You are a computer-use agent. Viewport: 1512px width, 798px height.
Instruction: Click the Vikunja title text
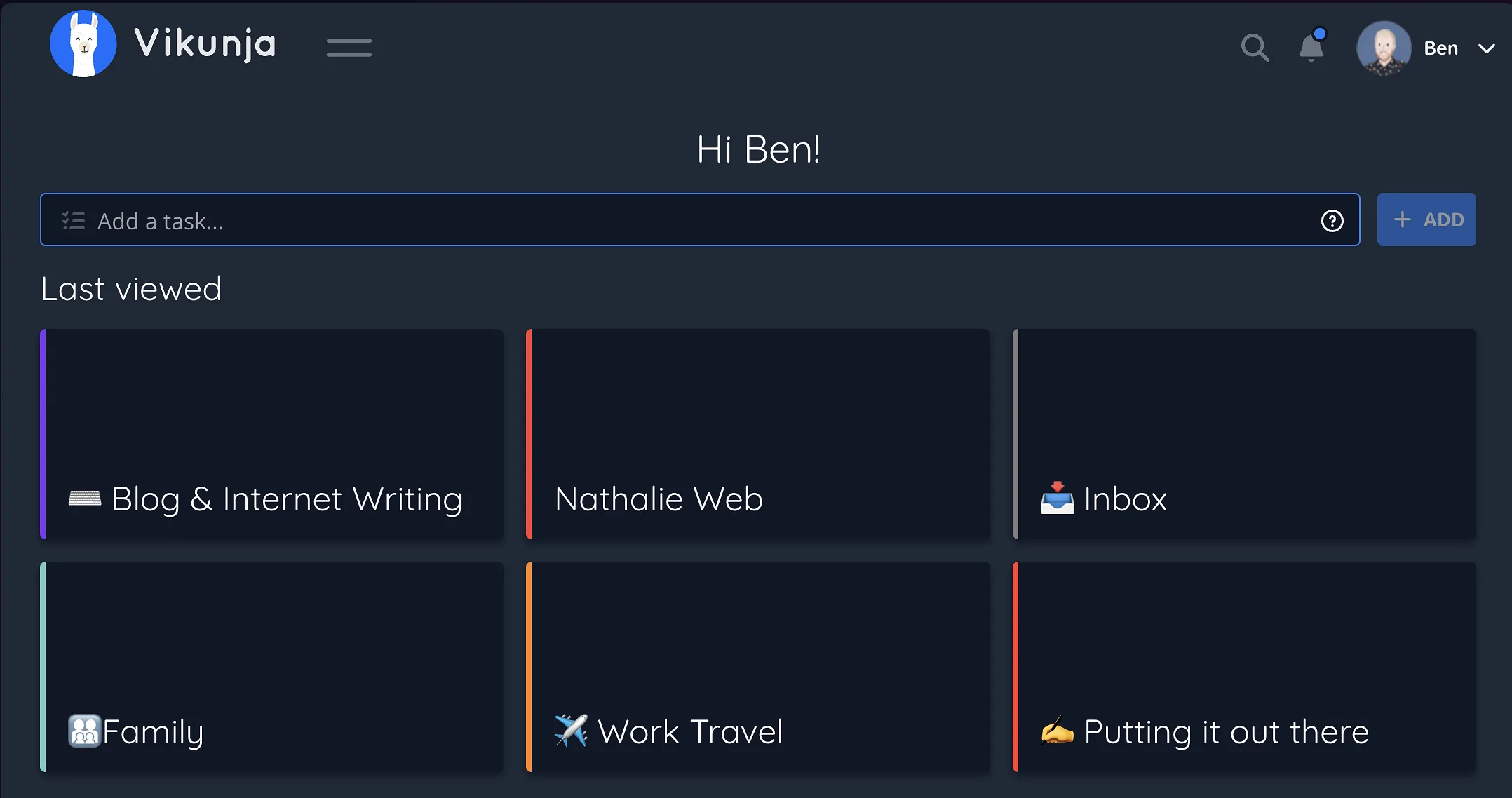click(x=205, y=44)
